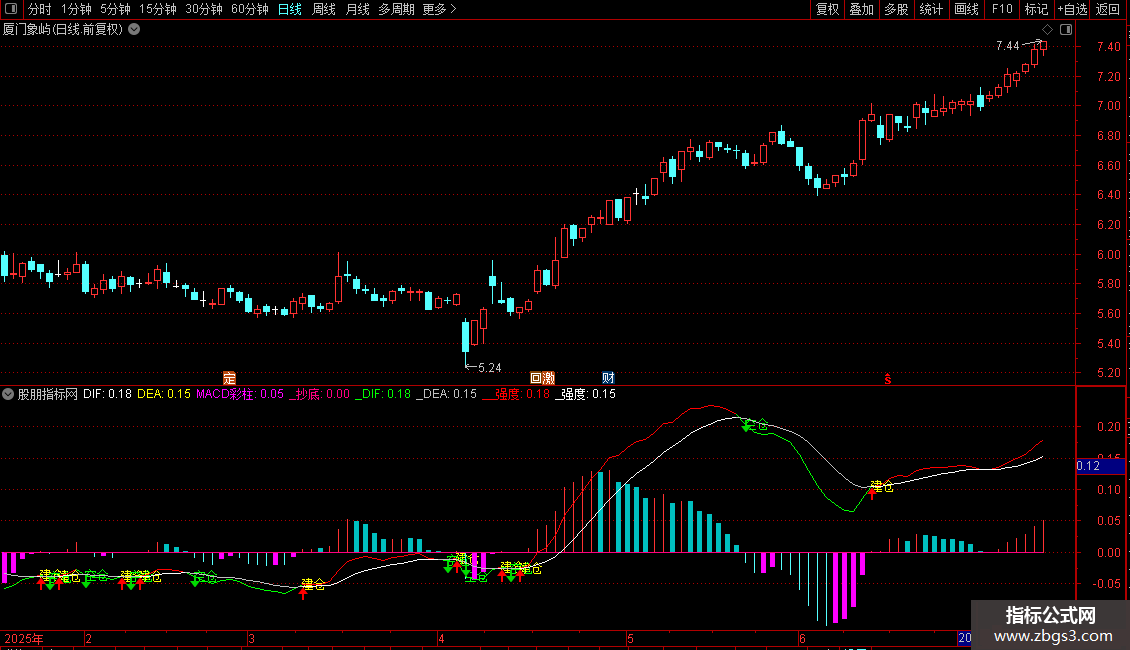Open the 复权 adjustment option
Screen dimensions: 1130x650
pyautogui.click(x=827, y=9)
